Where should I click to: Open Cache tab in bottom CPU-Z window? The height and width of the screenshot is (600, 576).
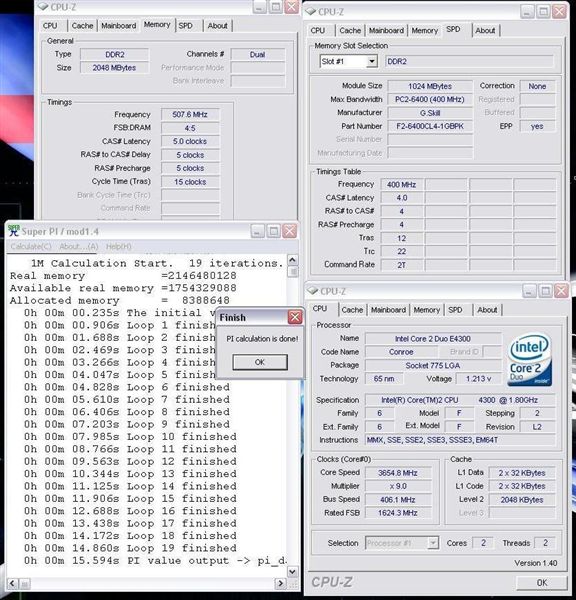[352, 310]
